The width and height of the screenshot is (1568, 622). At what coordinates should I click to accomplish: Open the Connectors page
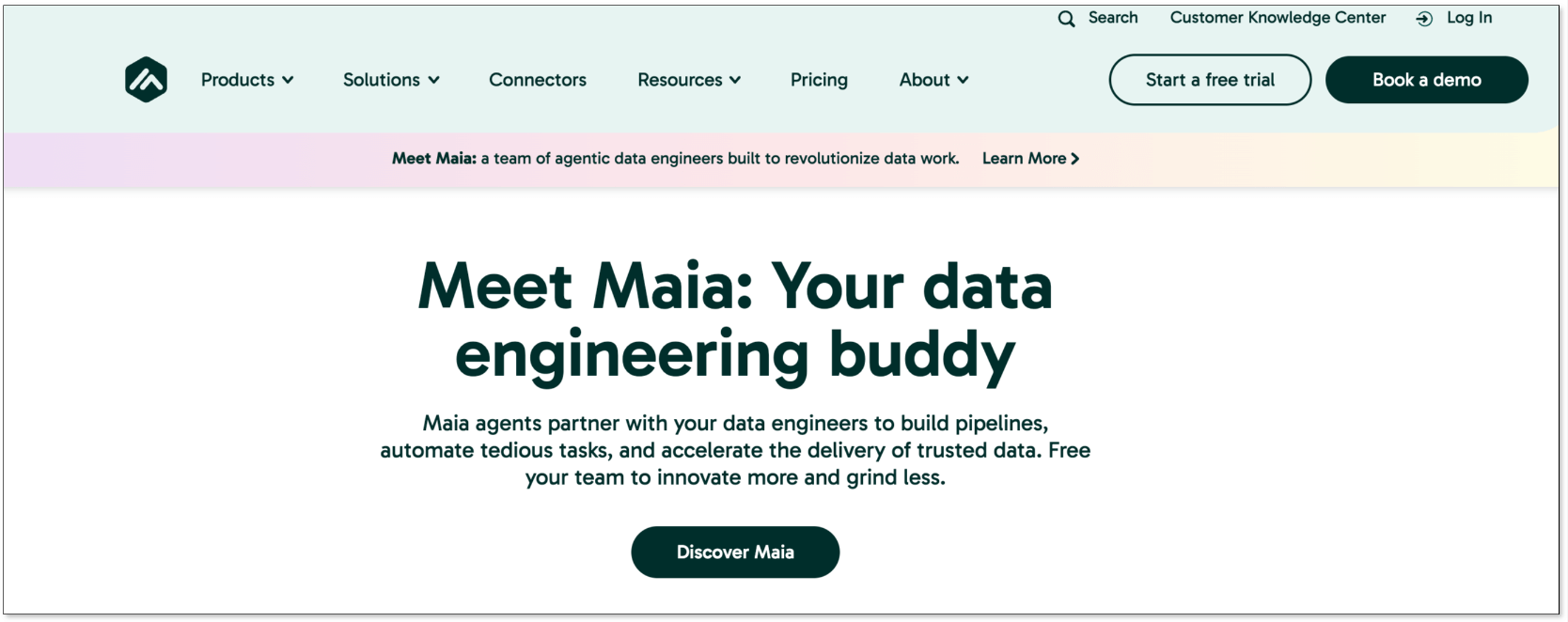click(x=537, y=80)
